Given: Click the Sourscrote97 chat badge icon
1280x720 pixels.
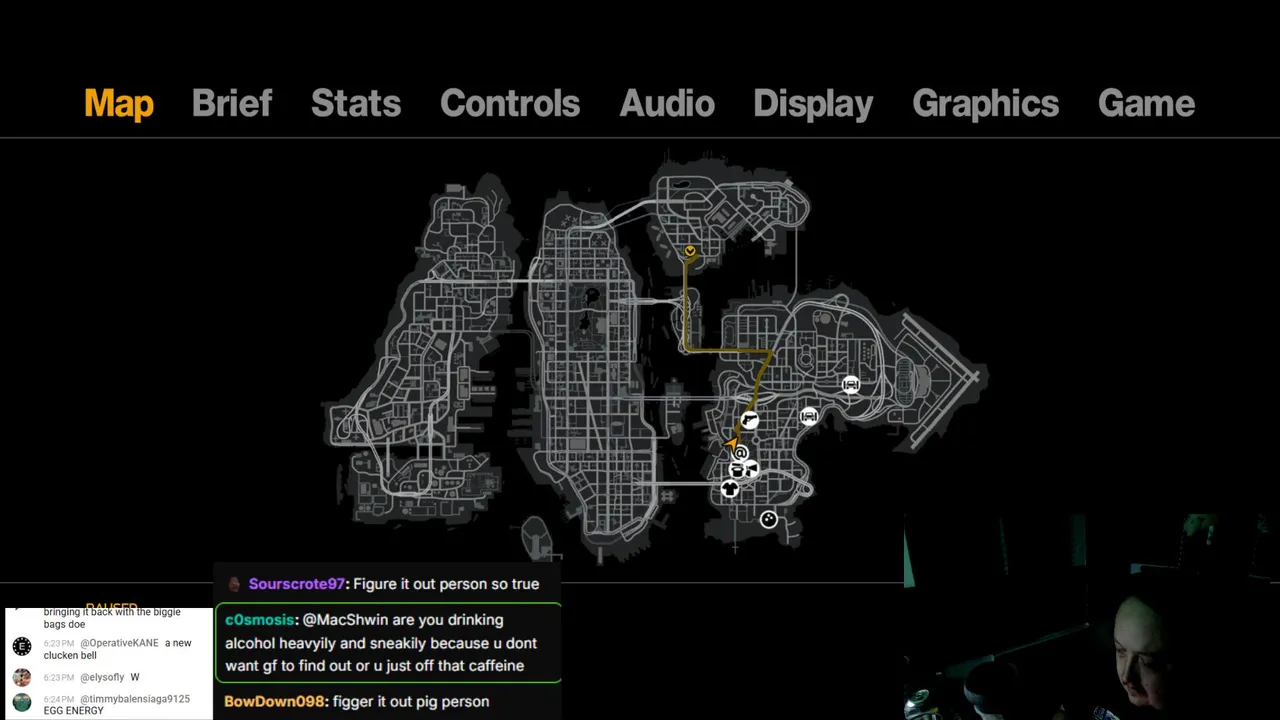Looking at the screenshot, I should tap(235, 584).
